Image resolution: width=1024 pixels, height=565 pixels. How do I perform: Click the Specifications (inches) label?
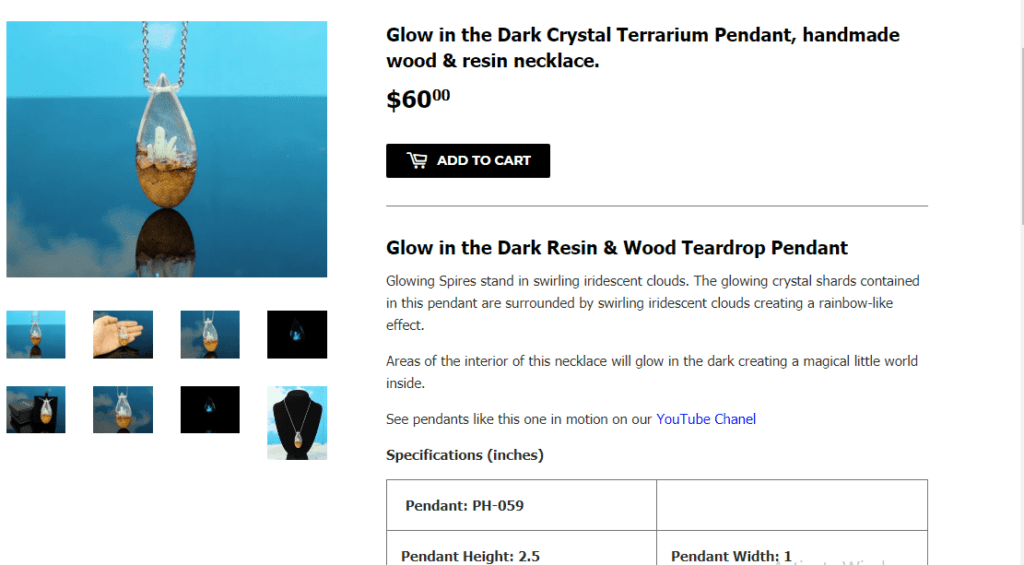point(464,455)
